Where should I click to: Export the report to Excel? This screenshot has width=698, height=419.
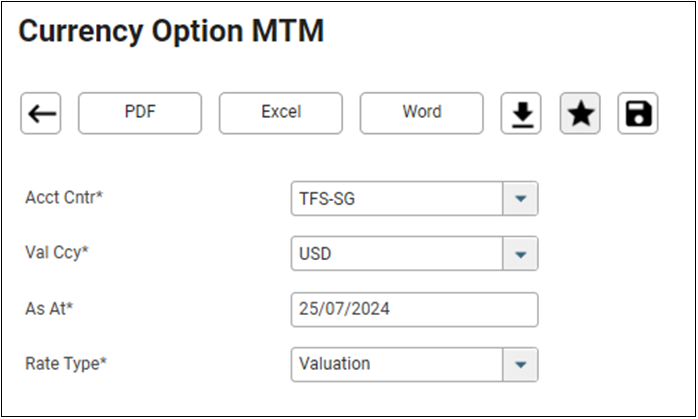(x=281, y=113)
